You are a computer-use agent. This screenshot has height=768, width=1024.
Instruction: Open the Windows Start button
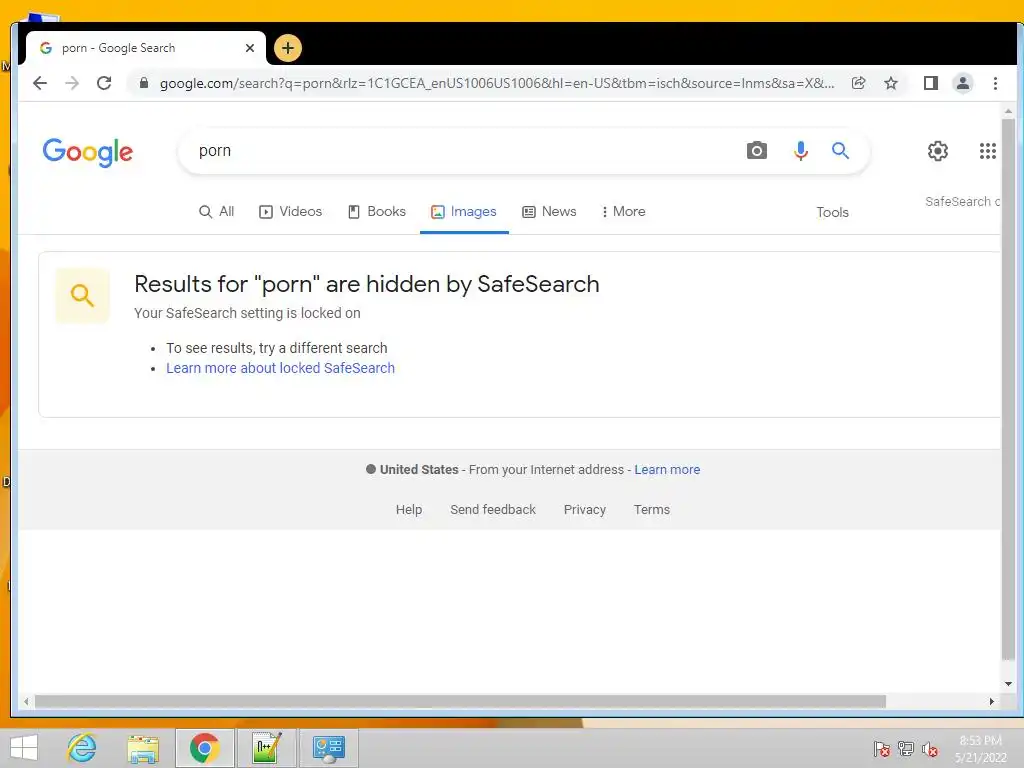24,748
